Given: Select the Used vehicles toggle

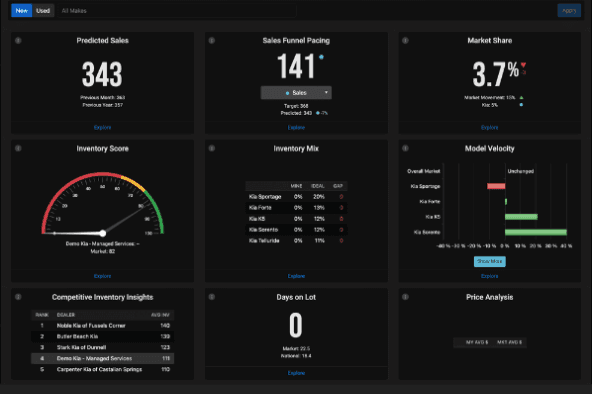Looking at the screenshot, I should tap(43, 11).
